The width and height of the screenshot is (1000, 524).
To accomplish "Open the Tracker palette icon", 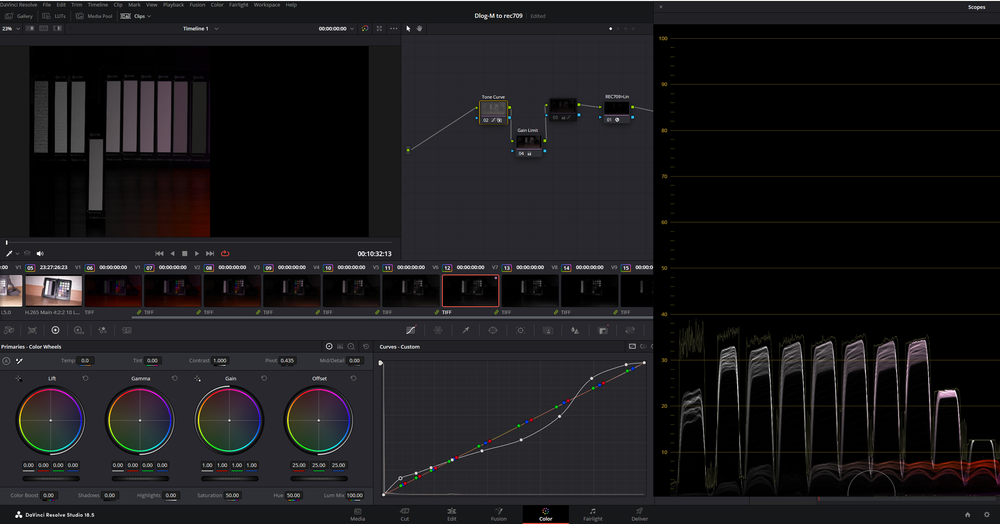I will 520,330.
